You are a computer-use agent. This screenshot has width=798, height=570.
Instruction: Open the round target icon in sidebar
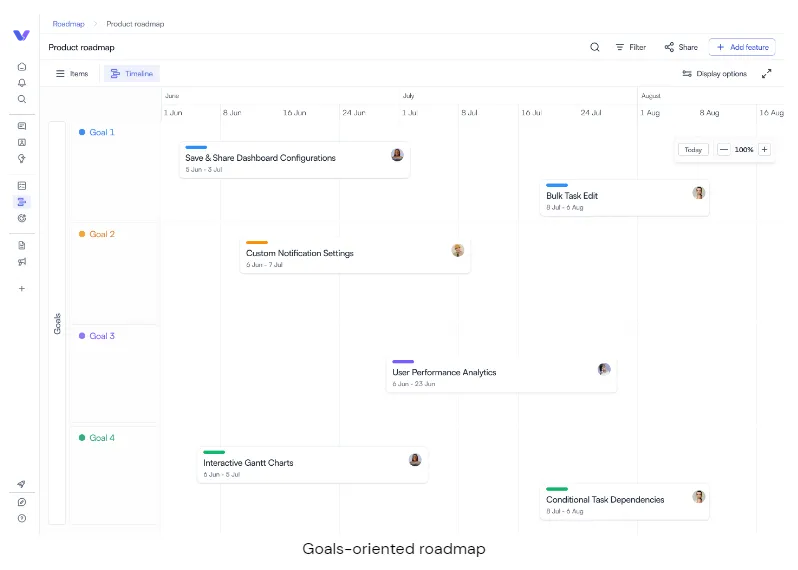coord(22,218)
